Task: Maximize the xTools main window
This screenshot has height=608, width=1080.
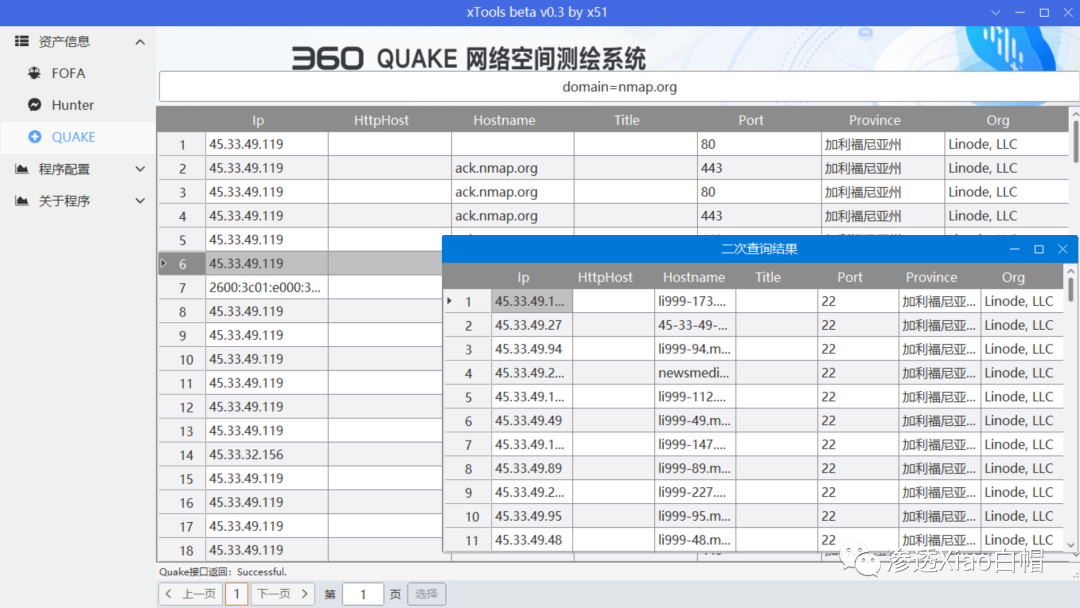Action: [x=1044, y=12]
